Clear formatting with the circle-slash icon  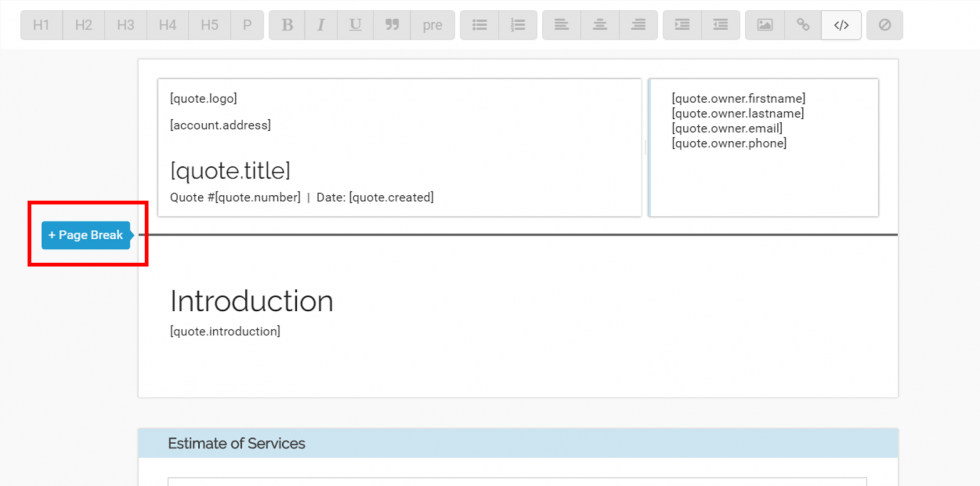(x=884, y=25)
